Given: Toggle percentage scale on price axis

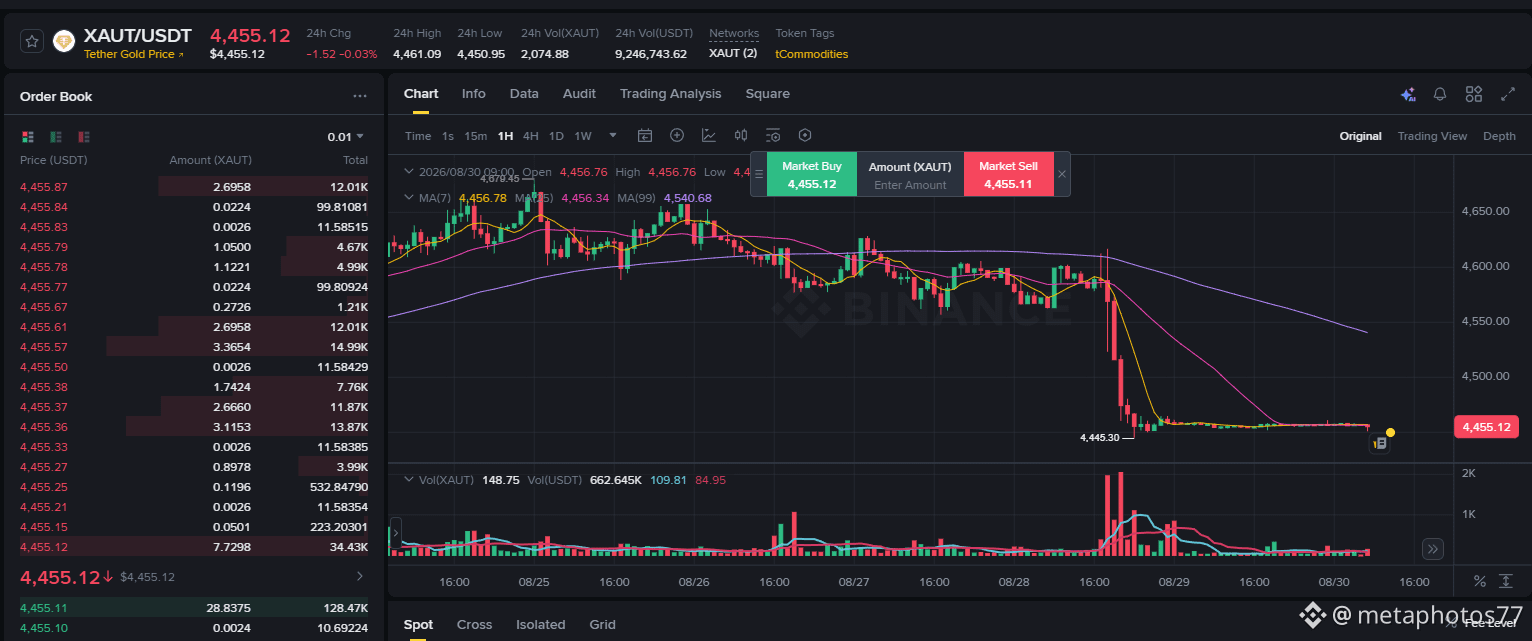Looking at the screenshot, I should (x=1480, y=581).
